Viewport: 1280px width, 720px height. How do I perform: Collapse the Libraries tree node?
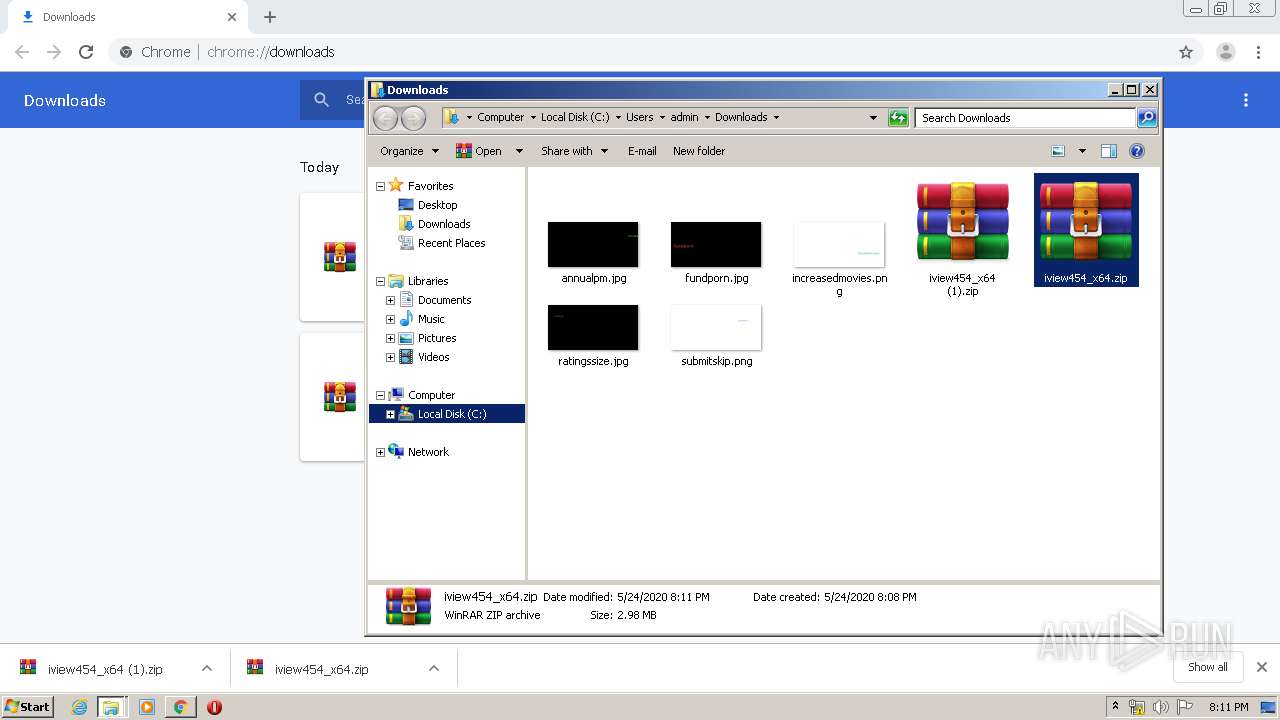(380, 281)
